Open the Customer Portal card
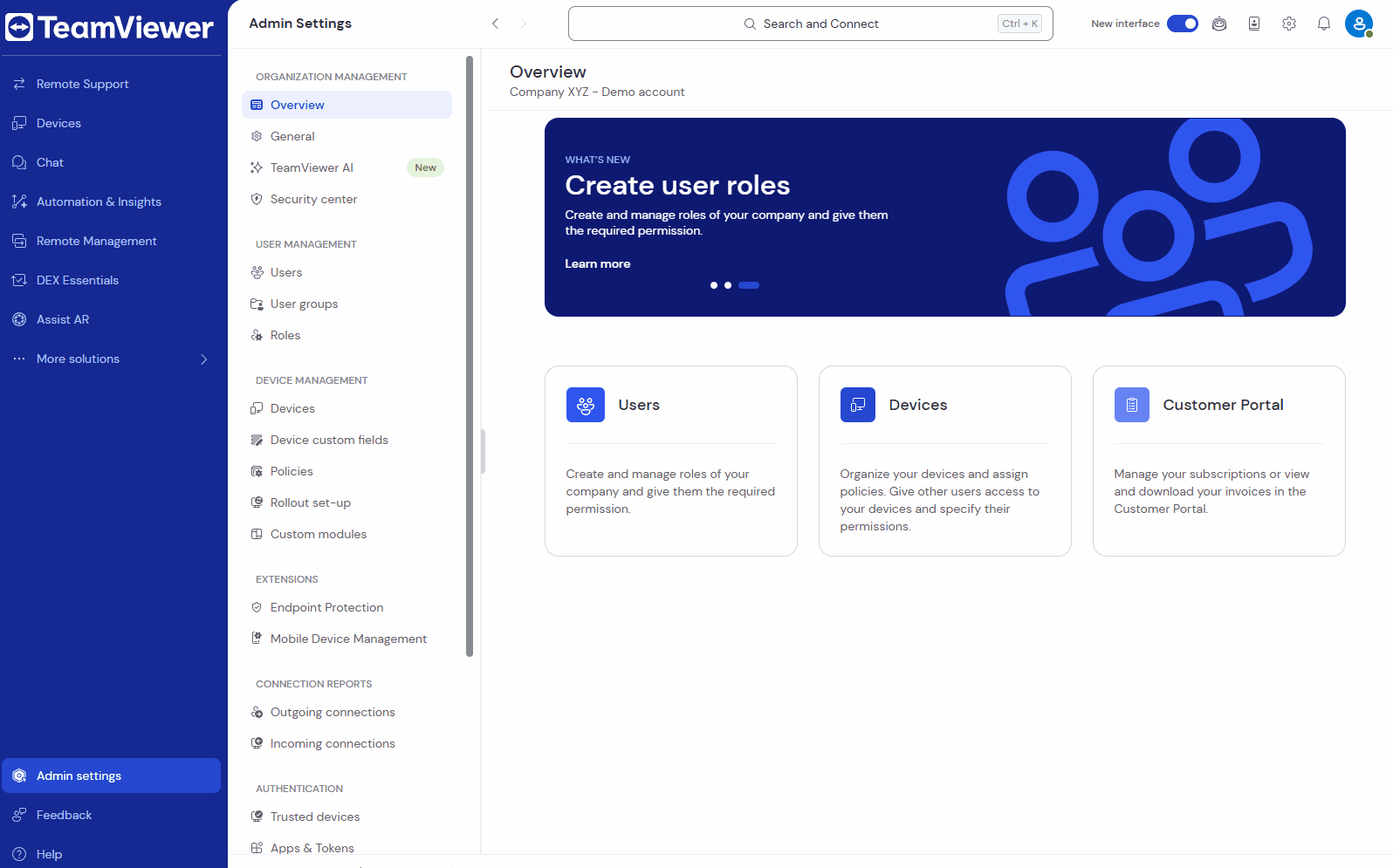Image resolution: width=1393 pixels, height=868 pixels. [x=1219, y=461]
